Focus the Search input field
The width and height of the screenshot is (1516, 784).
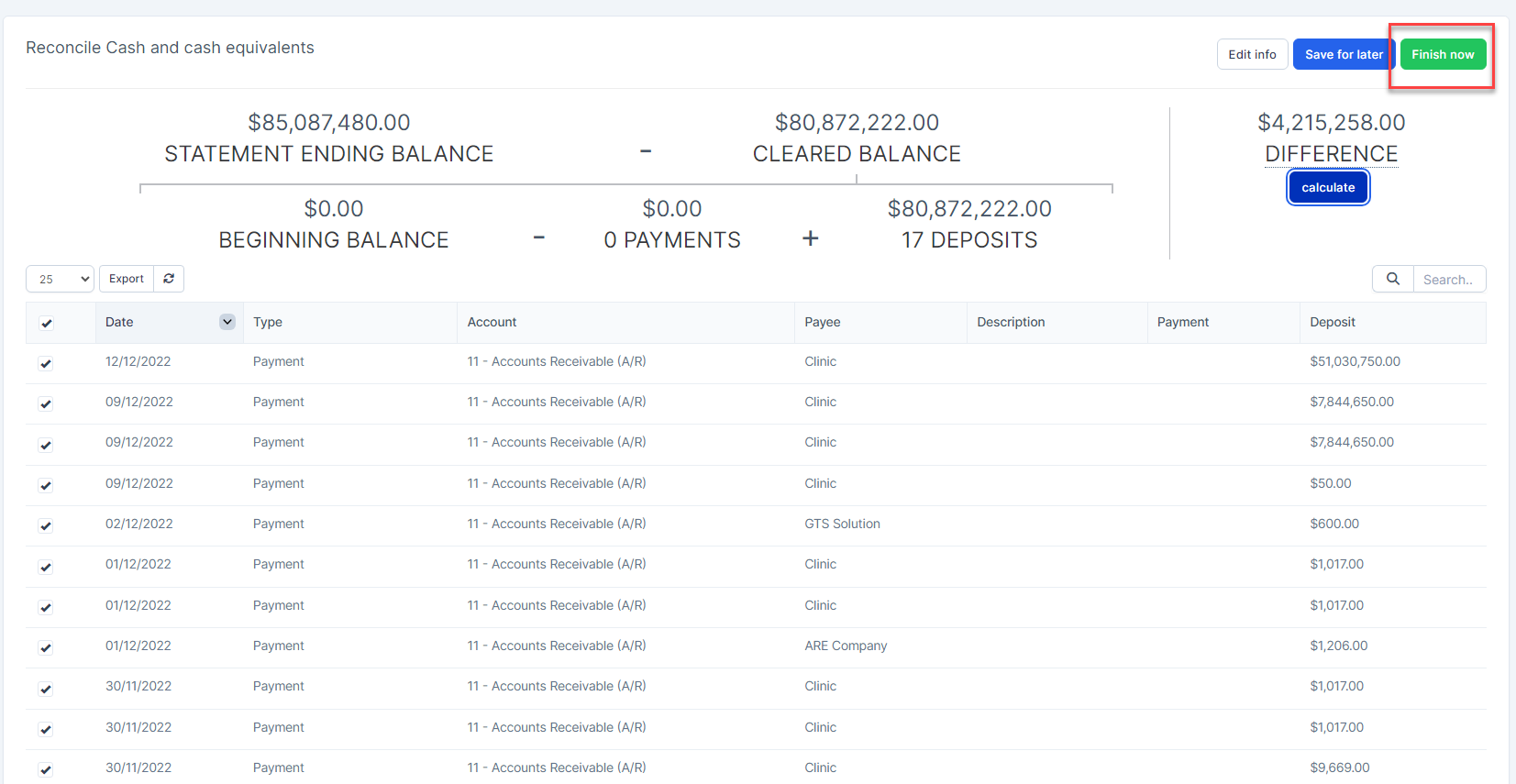[x=1448, y=279]
